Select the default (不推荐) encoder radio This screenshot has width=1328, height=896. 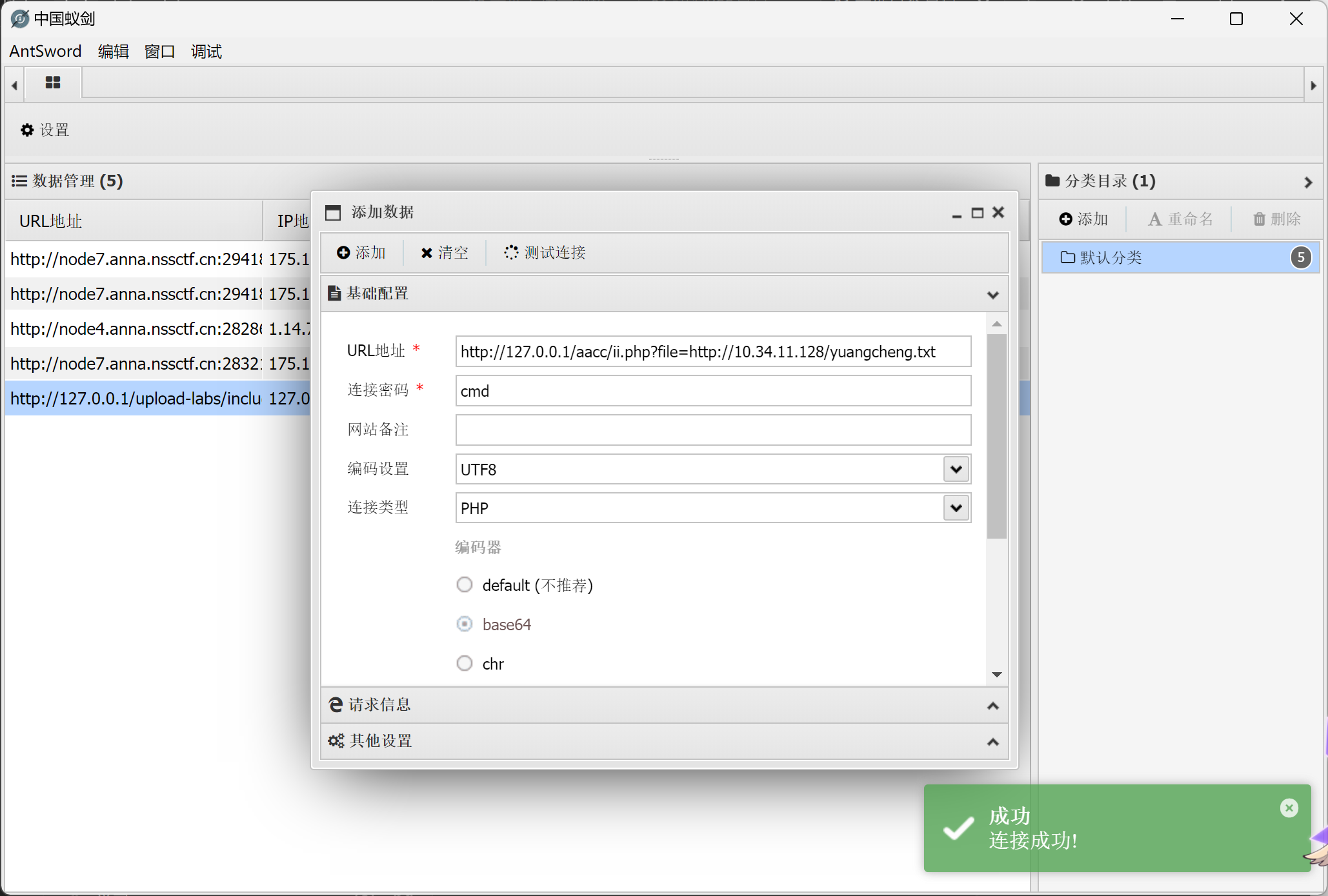click(x=465, y=584)
